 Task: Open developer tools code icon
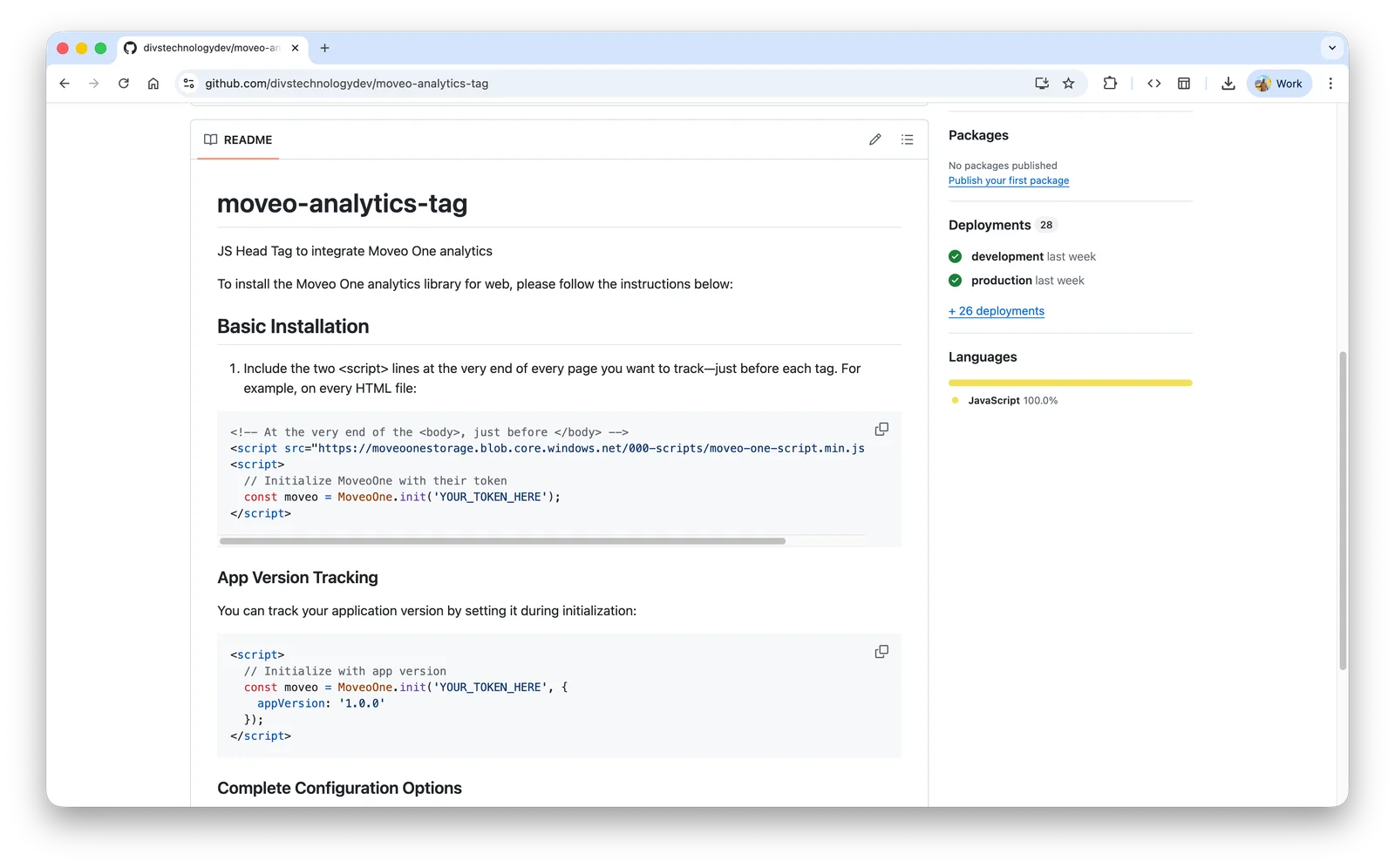[x=1154, y=84]
